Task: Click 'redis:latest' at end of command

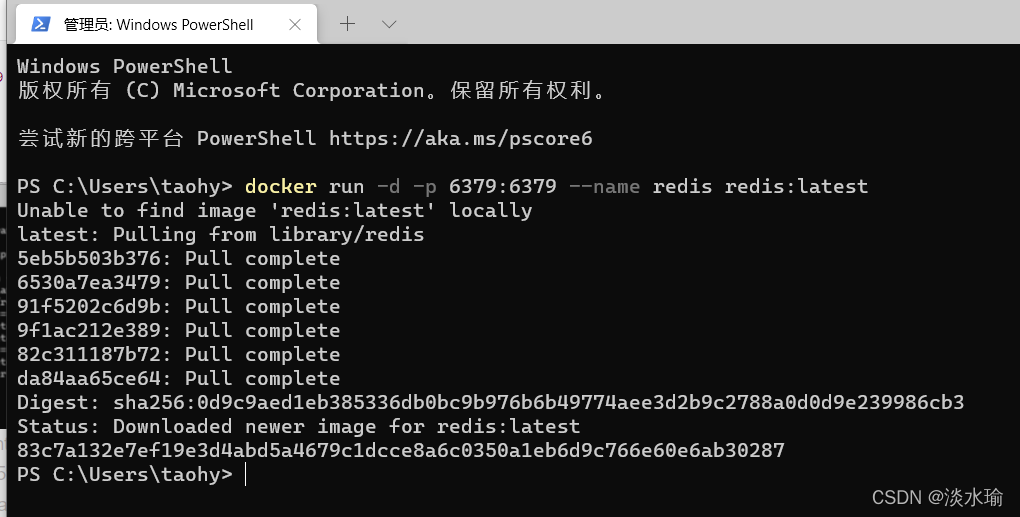Action: coord(796,187)
